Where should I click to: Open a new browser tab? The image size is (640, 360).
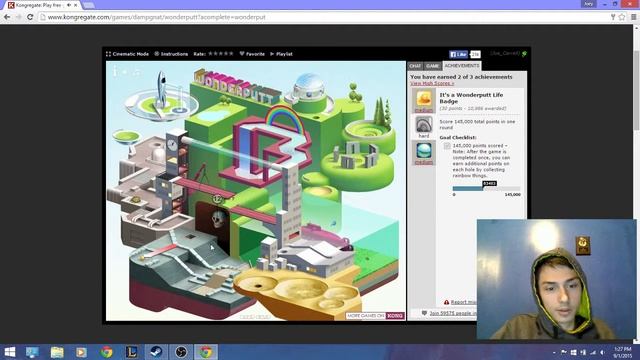[x=89, y=5]
